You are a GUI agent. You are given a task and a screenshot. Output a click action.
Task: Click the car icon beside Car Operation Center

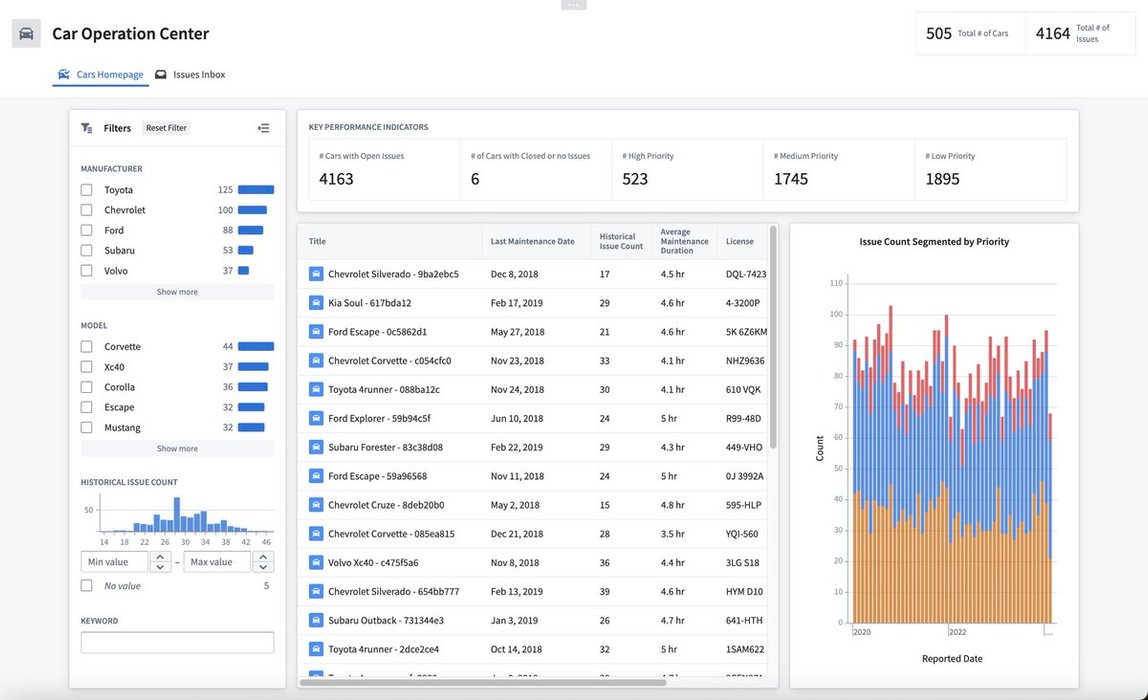(26, 33)
